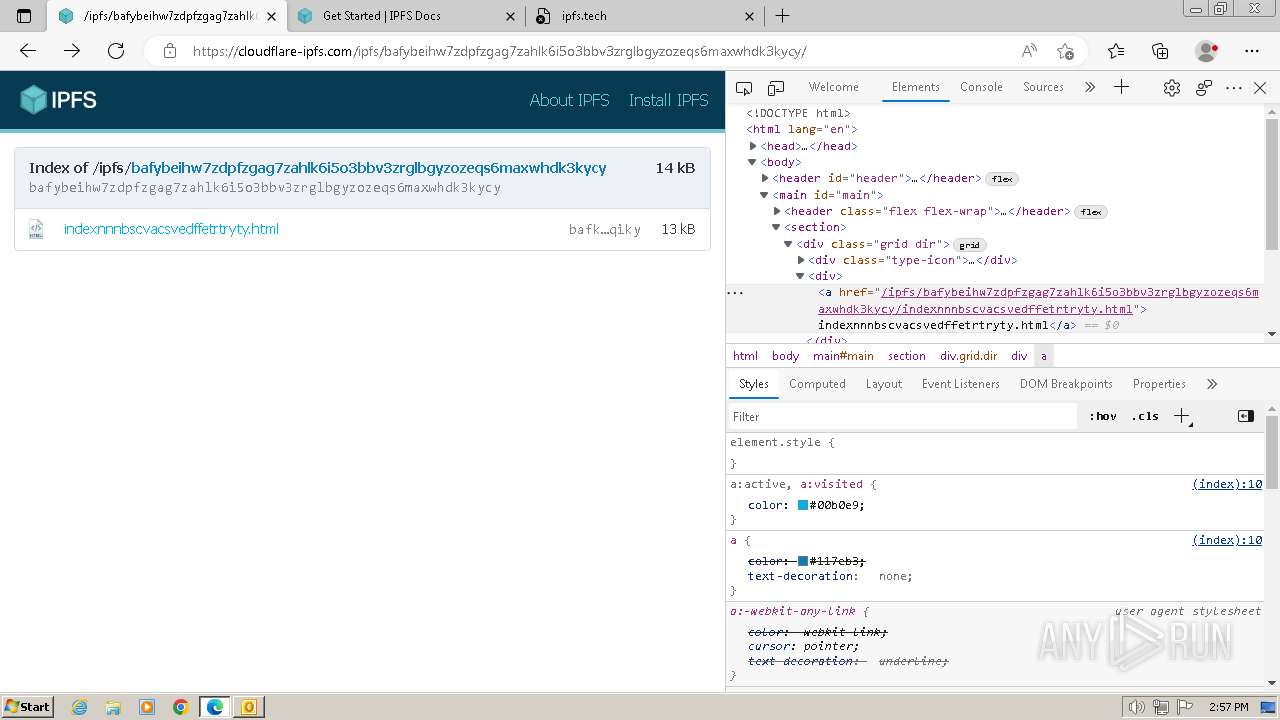The image size is (1280, 720).
Task: Click the #117eb3 color swatch
Action: 802,561
